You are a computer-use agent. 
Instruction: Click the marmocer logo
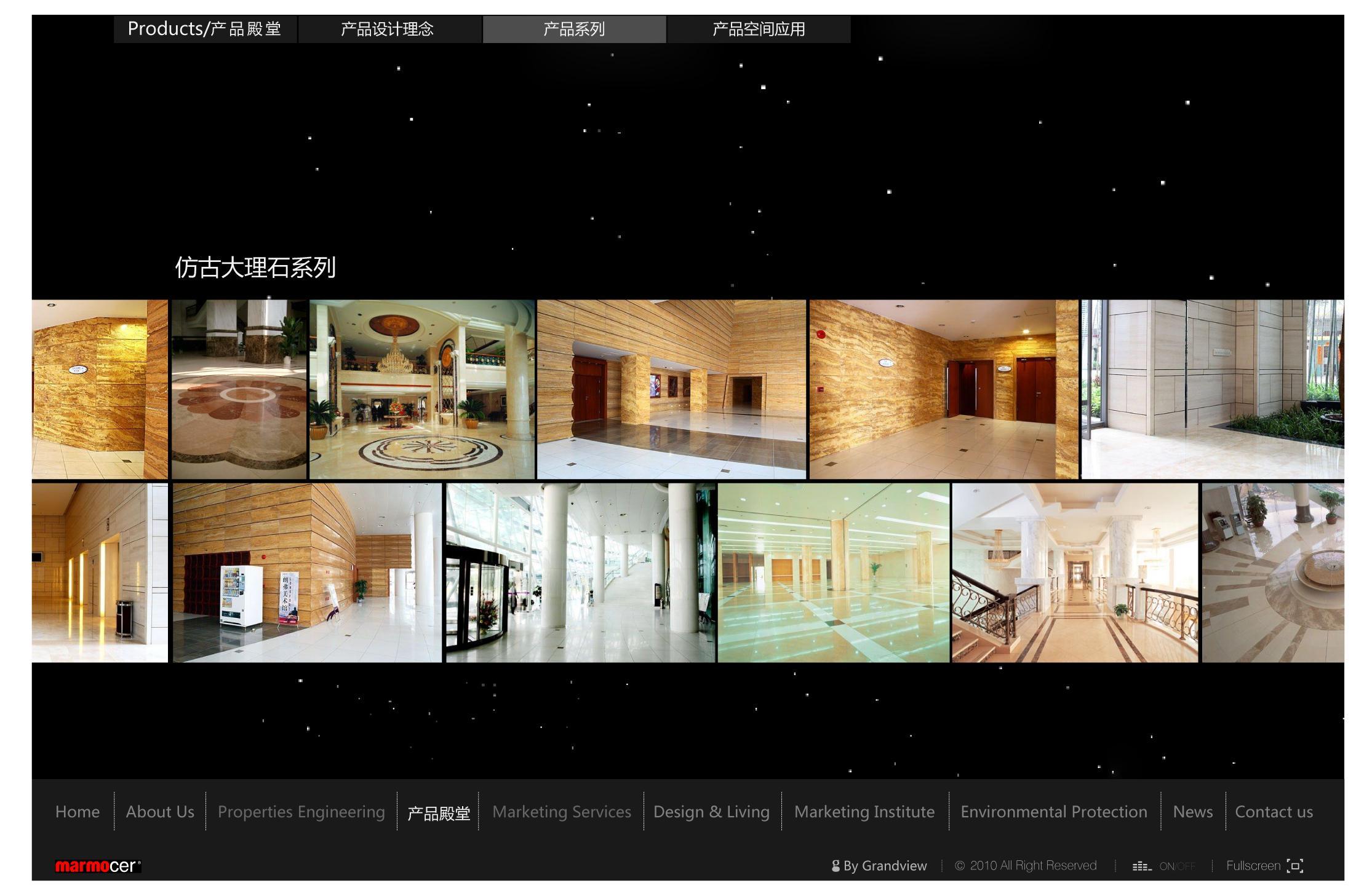(98, 866)
